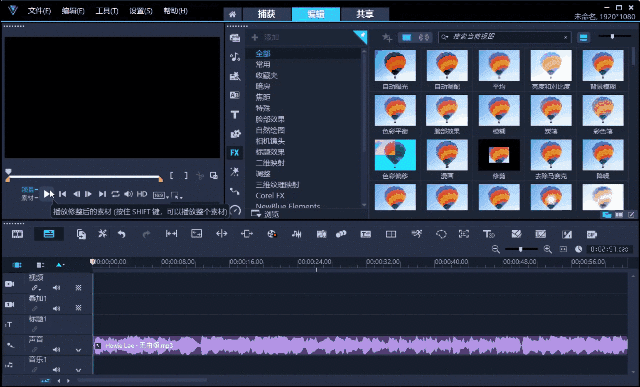Open the customize tools wrench icon
The height and width of the screenshot is (387, 640).
(x=102, y=234)
